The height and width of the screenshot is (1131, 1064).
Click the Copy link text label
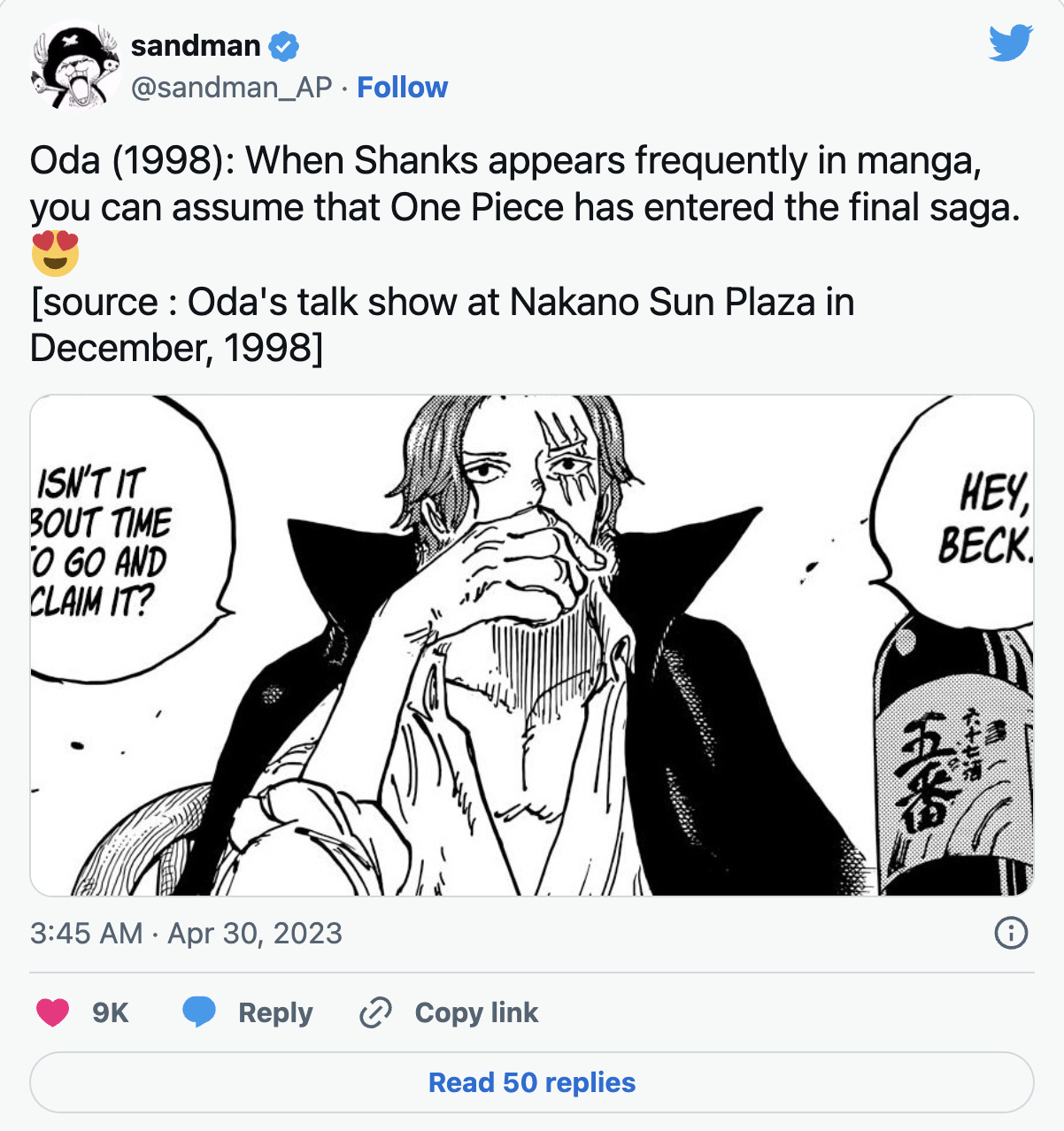click(x=474, y=1012)
